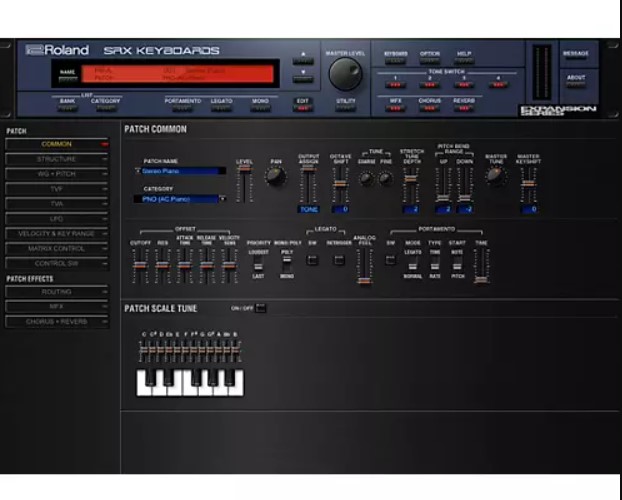Open the MATRIX CONTROL page

(57, 249)
